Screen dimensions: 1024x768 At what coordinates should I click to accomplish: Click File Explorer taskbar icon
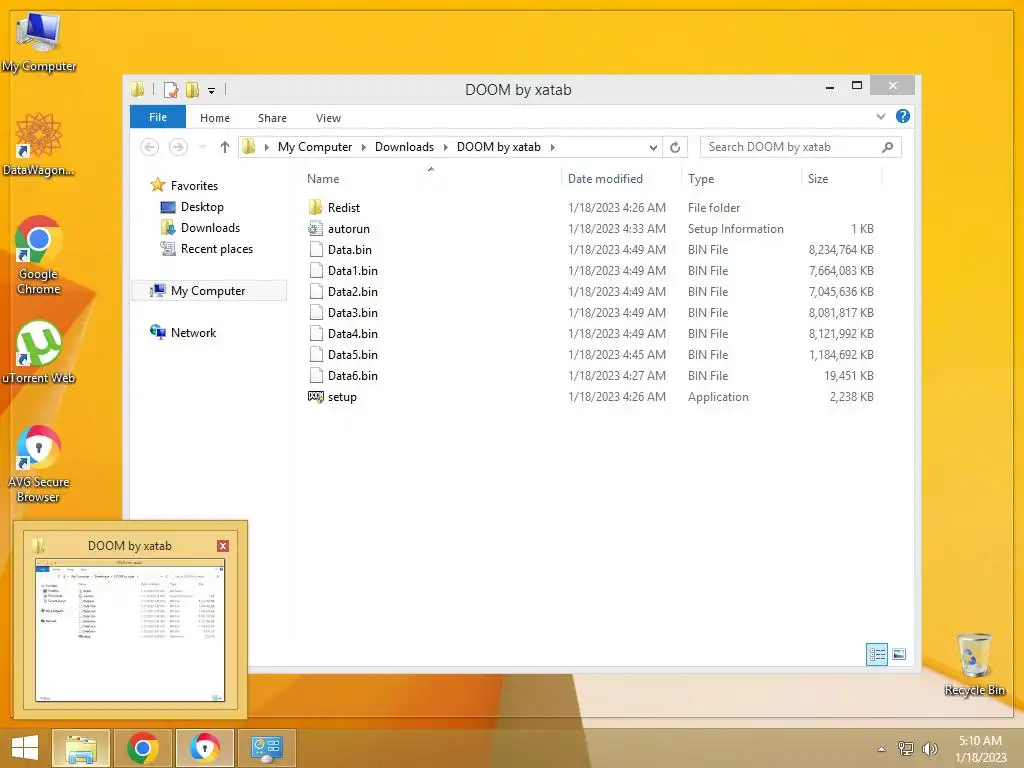point(80,748)
